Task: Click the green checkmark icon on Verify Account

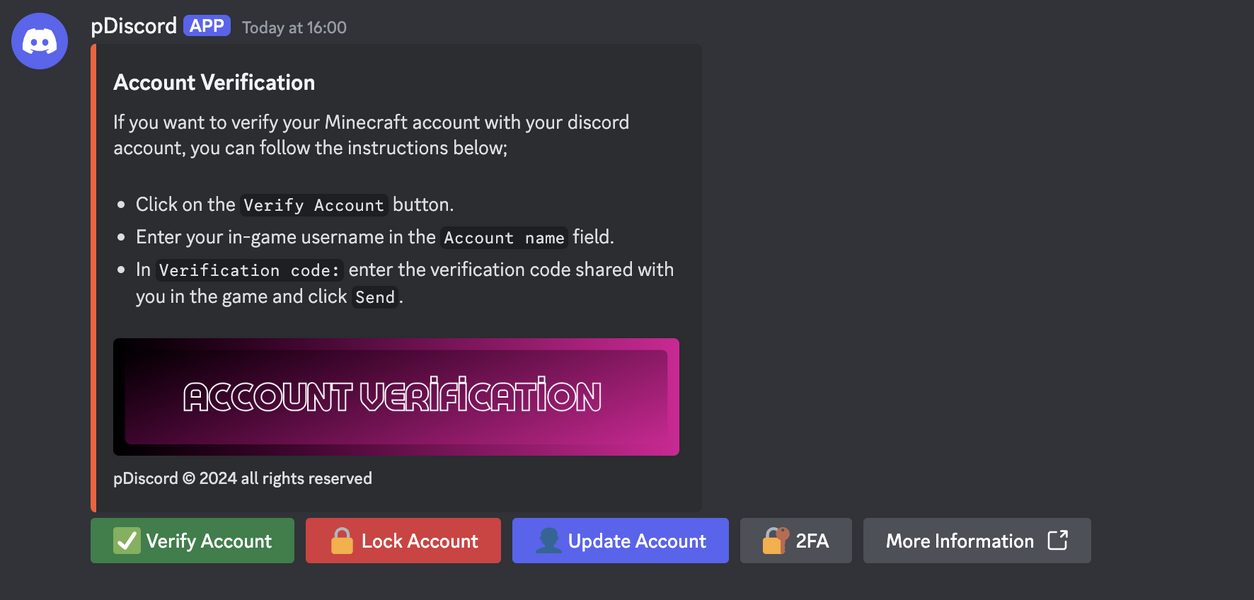Action: 127,541
